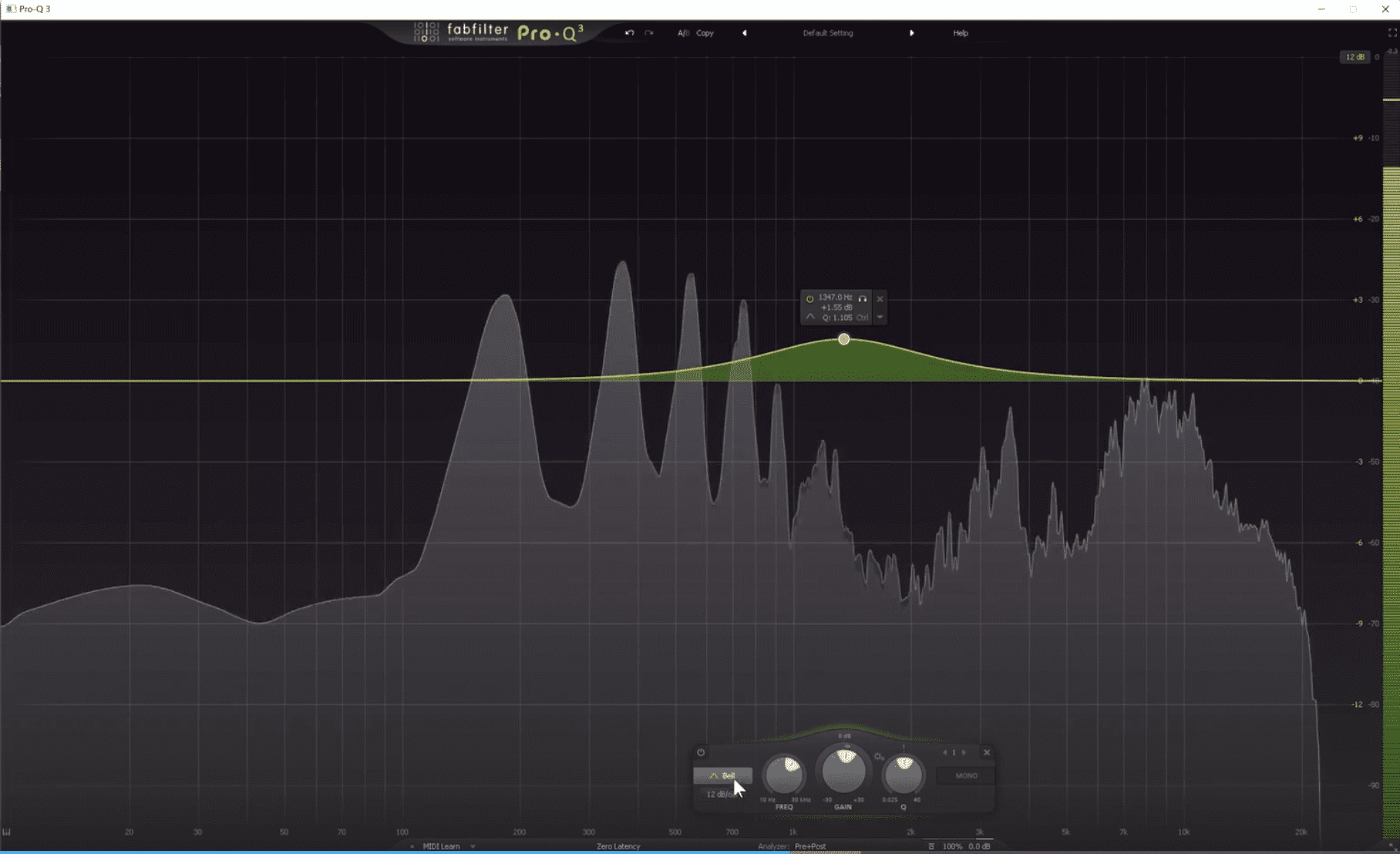
Task: Delete band using tooltip X icon
Action: click(880, 299)
